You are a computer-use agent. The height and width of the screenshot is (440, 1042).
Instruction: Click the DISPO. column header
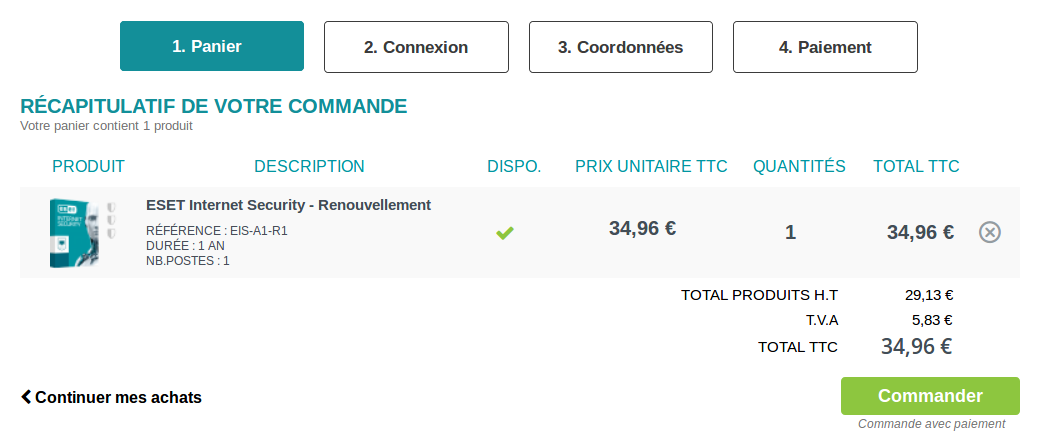tap(514, 166)
